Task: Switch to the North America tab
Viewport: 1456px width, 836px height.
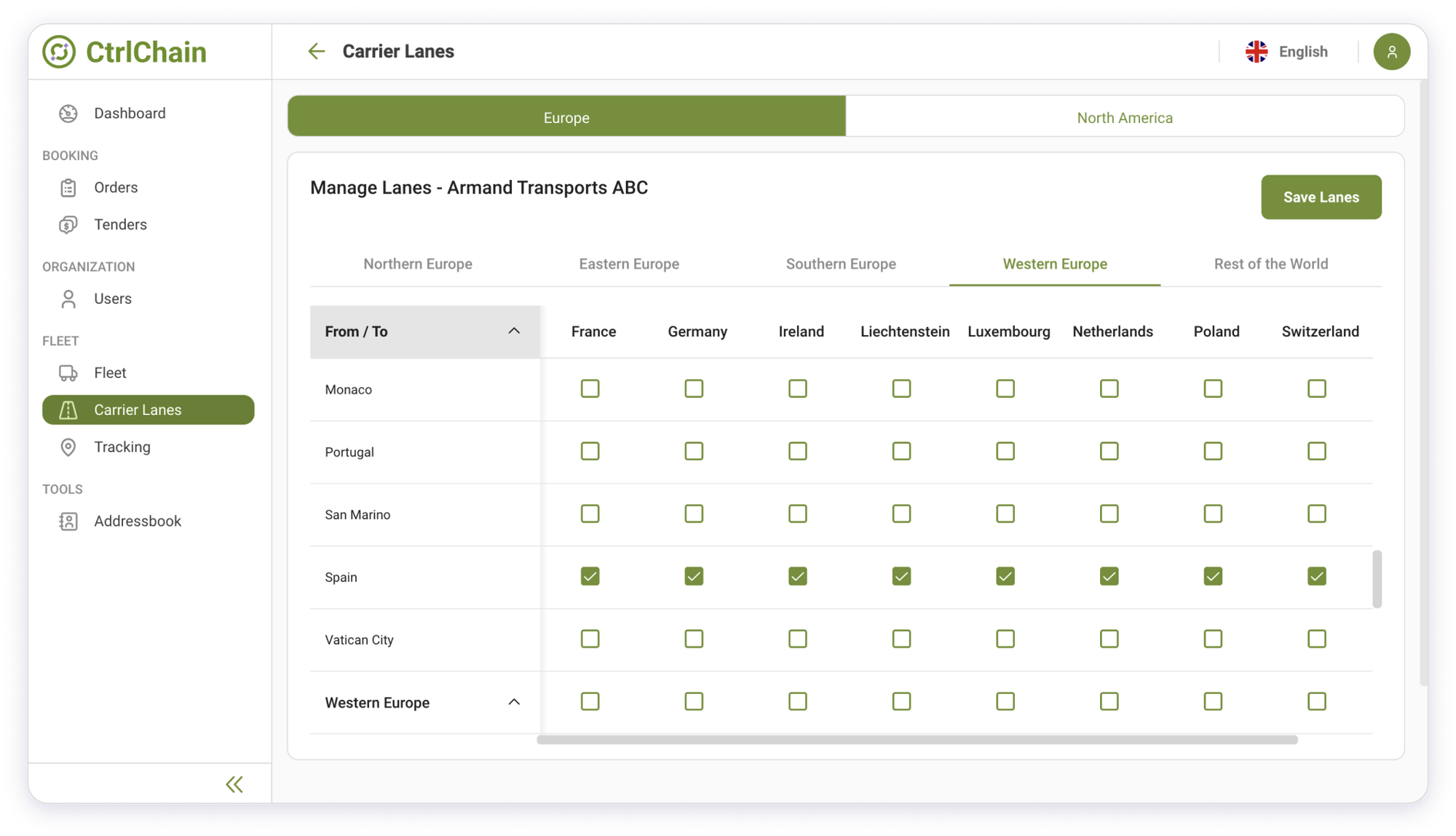Action: click(1124, 117)
